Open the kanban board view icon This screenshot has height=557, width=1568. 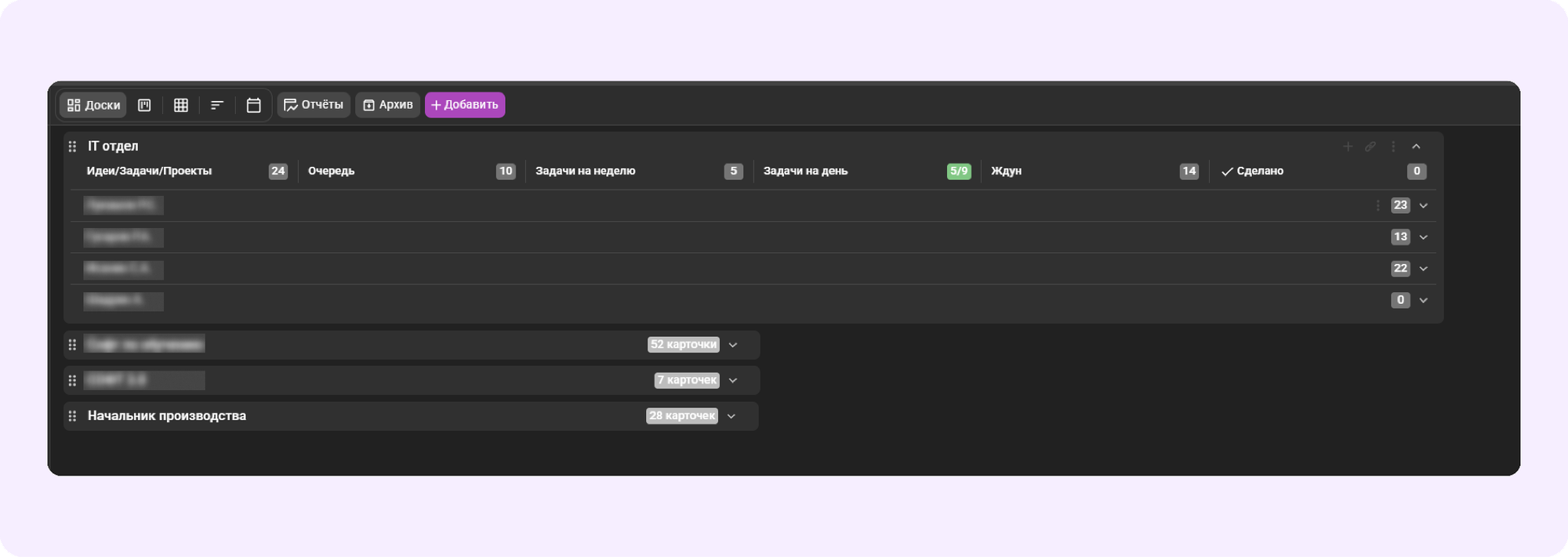tap(144, 105)
